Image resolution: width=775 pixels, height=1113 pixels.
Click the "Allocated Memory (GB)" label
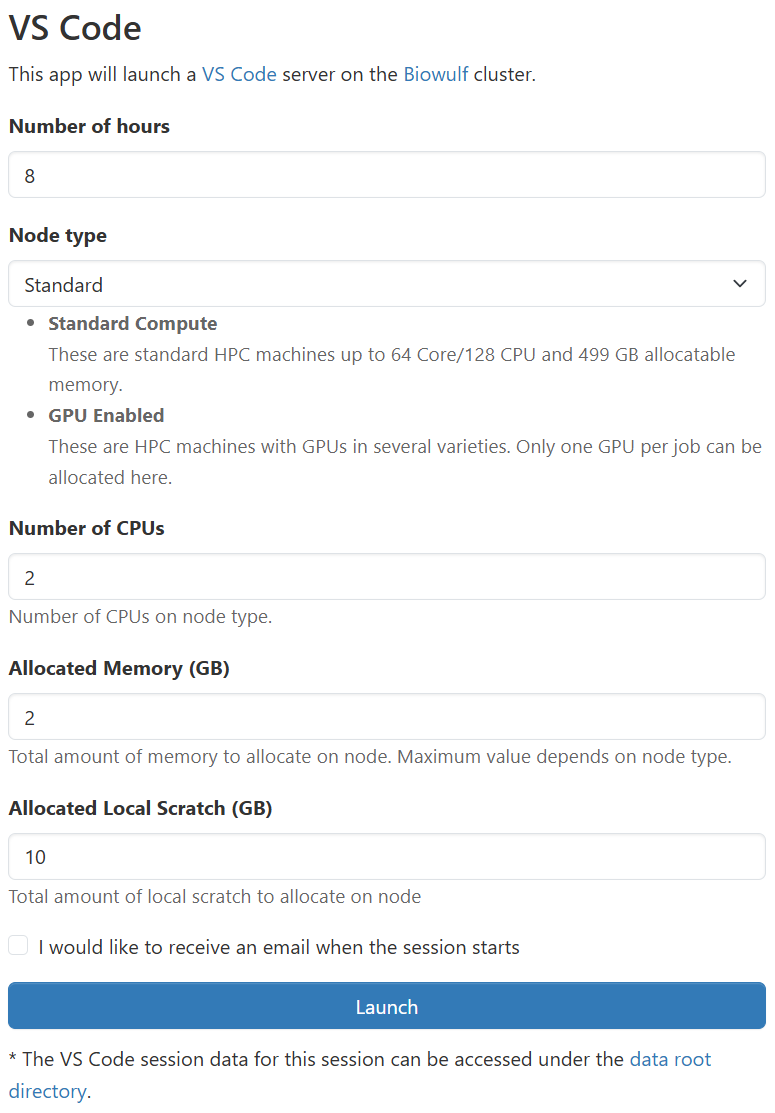click(119, 668)
